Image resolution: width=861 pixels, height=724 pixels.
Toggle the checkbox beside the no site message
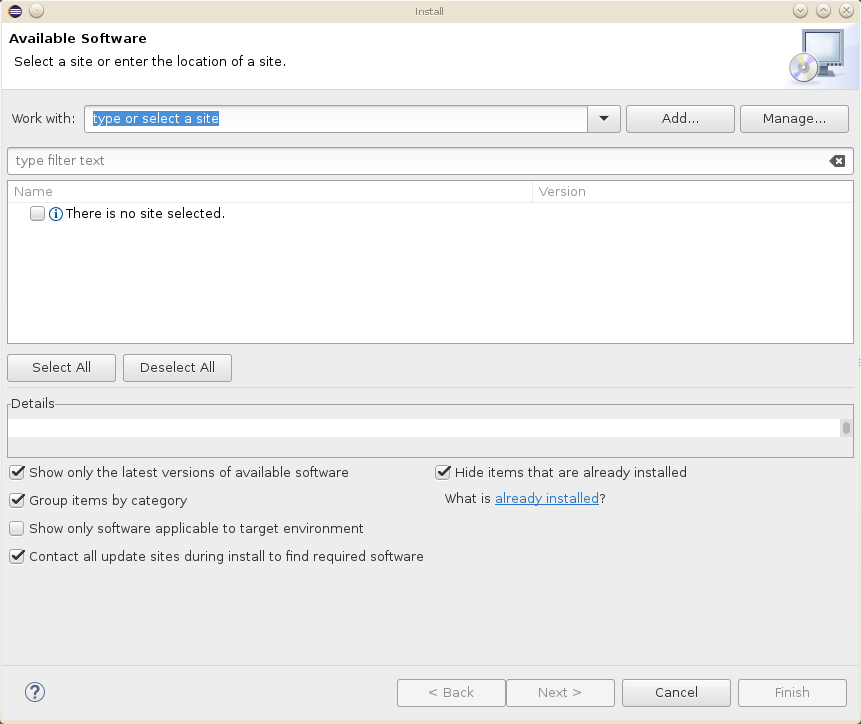point(37,213)
